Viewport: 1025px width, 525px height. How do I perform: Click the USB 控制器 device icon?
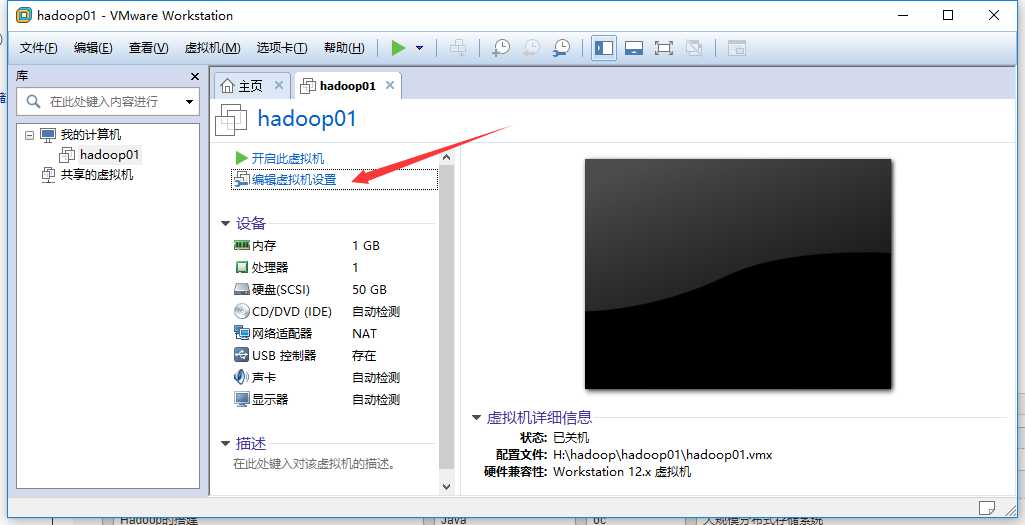click(x=242, y=355)
